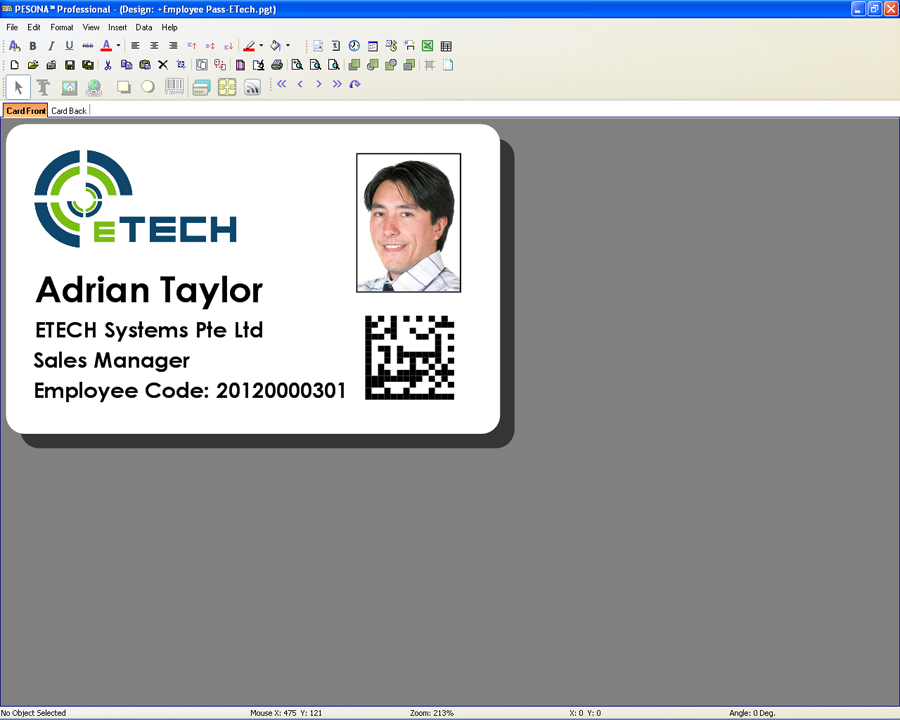Click the Print icon
Screen dimensions: 900x720
(277, 65)
